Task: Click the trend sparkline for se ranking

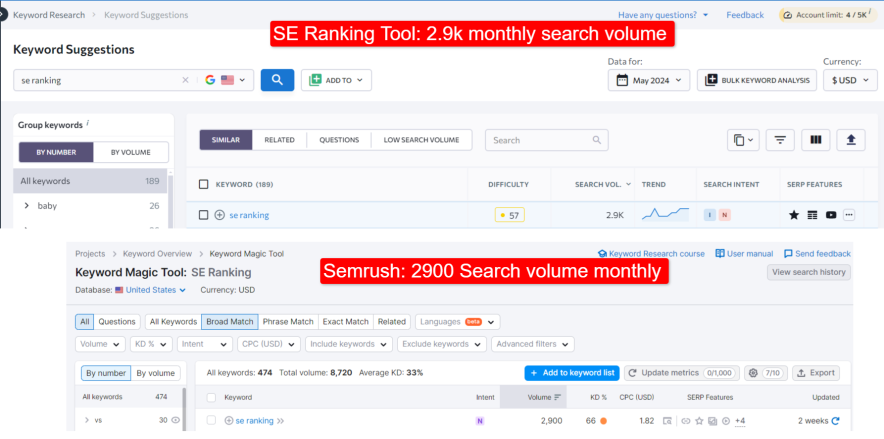Action: [x=665, y=214]
